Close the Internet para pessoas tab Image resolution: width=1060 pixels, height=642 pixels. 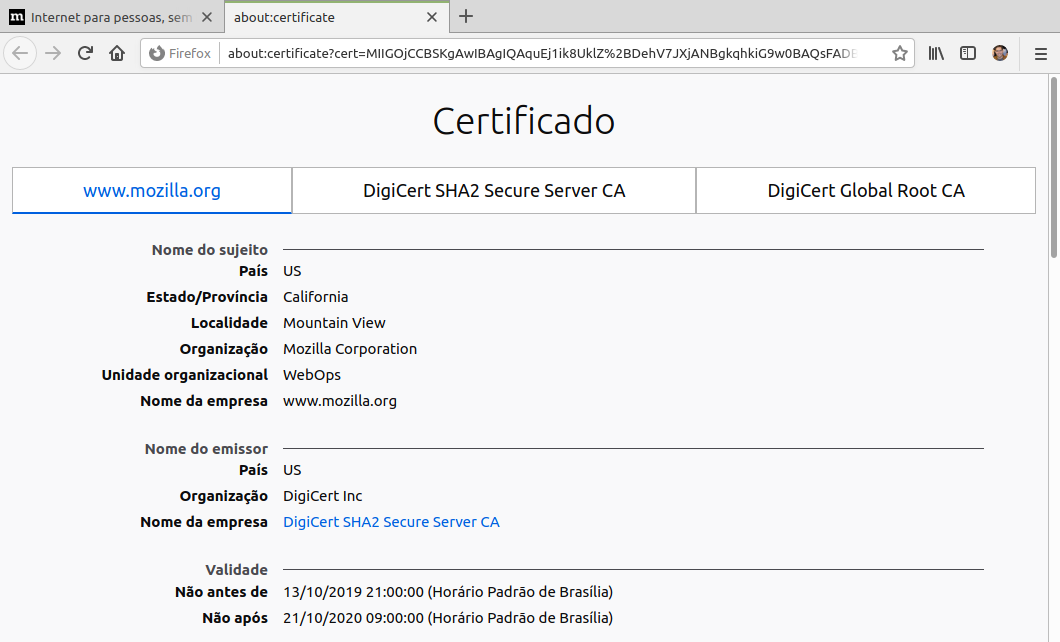208,17
